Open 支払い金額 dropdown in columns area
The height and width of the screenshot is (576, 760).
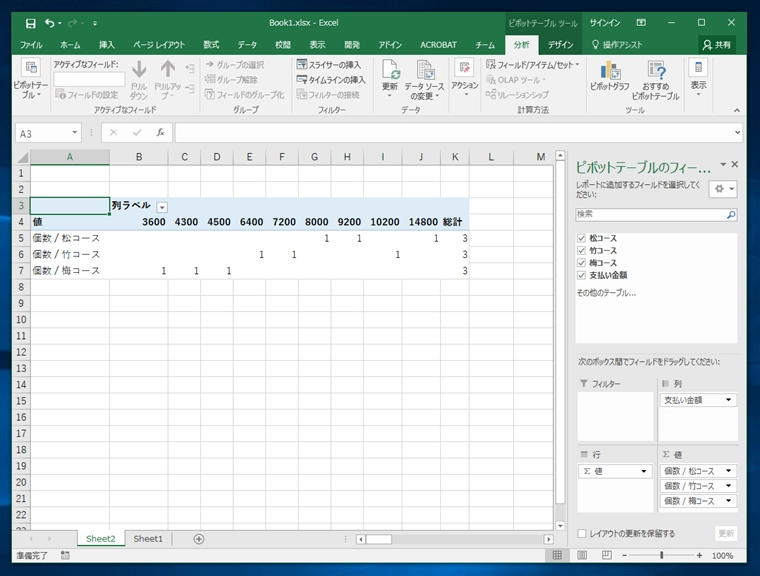tap(728, 400)
